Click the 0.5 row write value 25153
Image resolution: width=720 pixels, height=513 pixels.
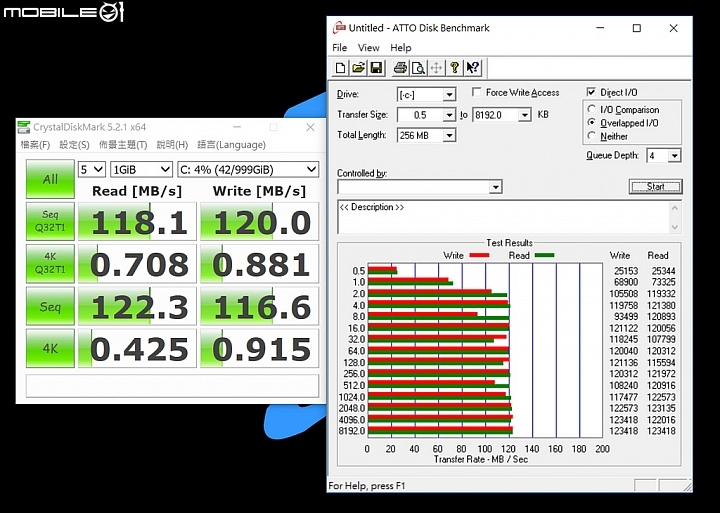click(x=626, y=271)
